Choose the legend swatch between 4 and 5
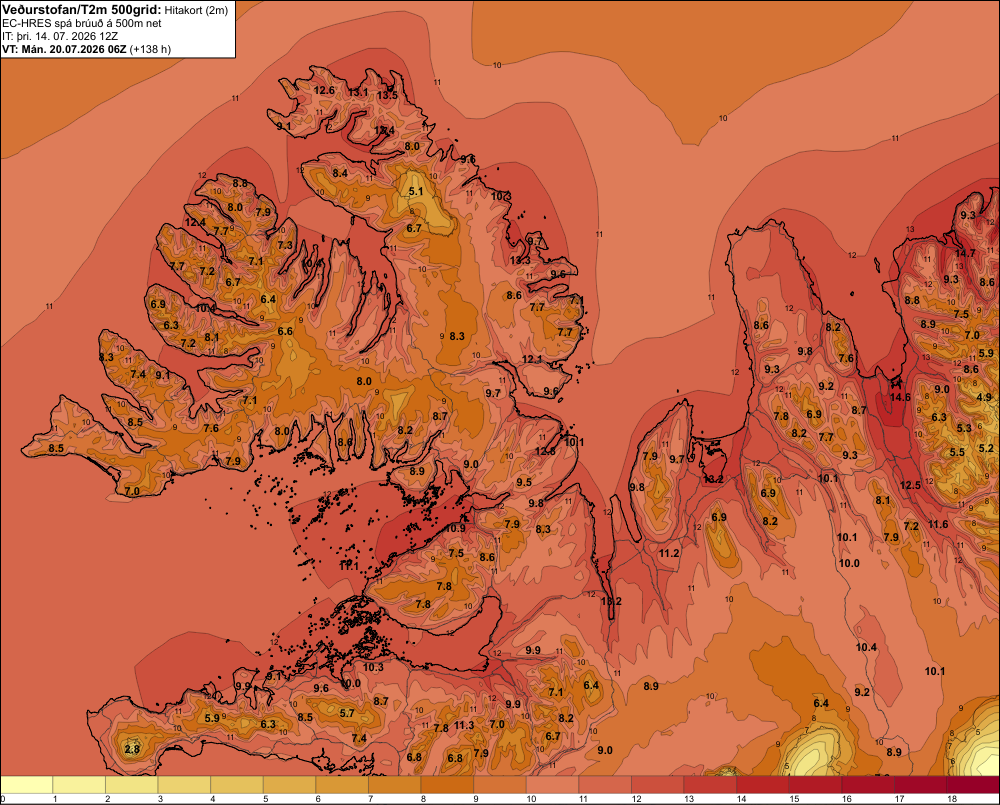This screenshot has height=805, width=1000. coord(237,785)
